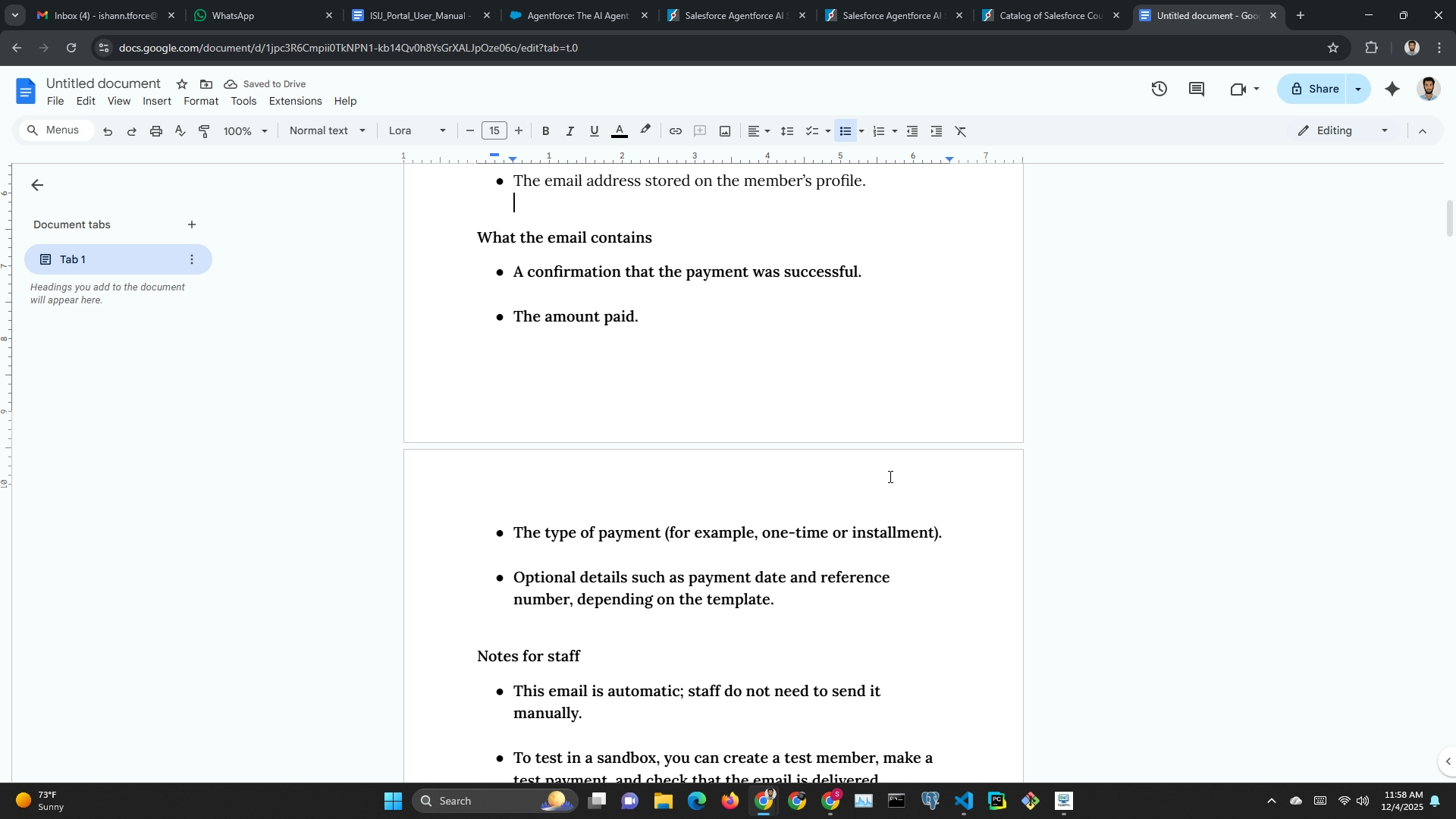1456x819 pixels.
Task: Open version history with the clock icon
Action: (x=1159, y=89)
